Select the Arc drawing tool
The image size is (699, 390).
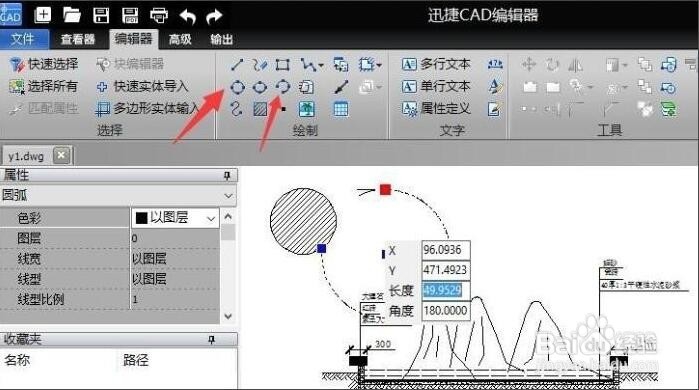283,86
